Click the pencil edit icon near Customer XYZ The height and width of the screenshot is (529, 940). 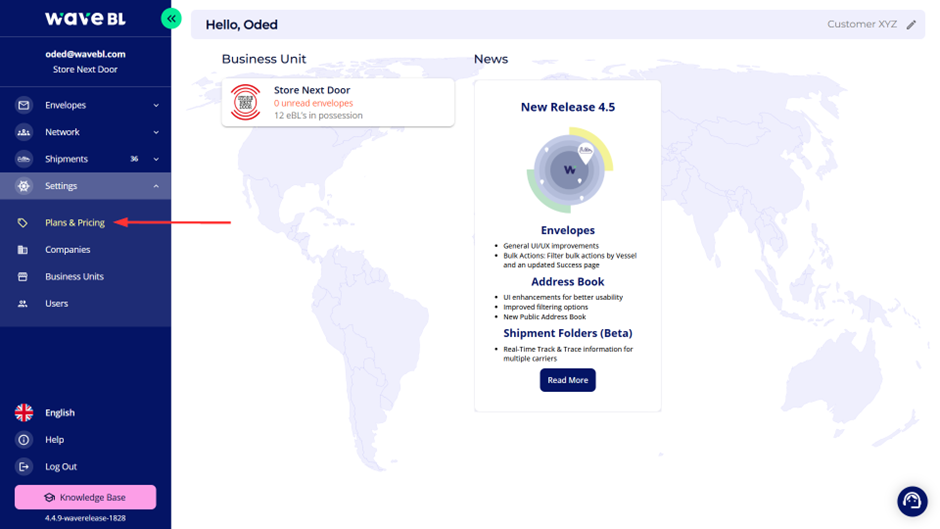click(911, 25)
